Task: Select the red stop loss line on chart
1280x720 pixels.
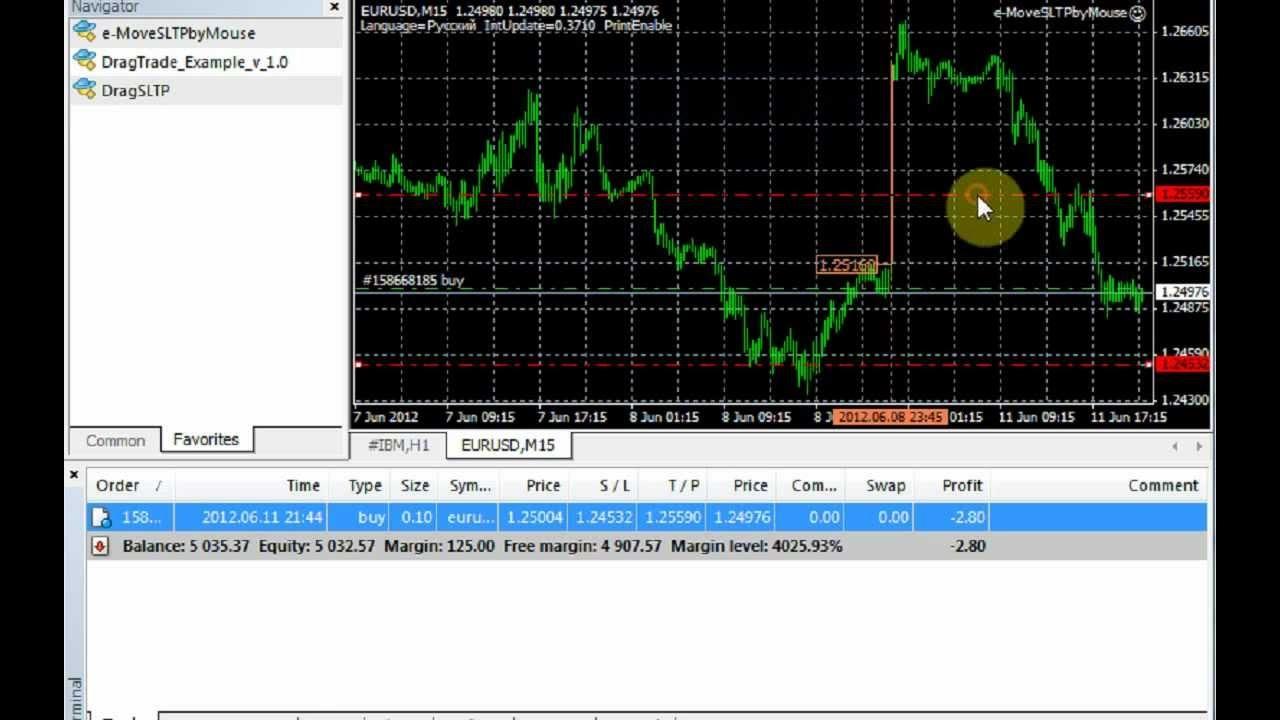Action: (600, 365)
